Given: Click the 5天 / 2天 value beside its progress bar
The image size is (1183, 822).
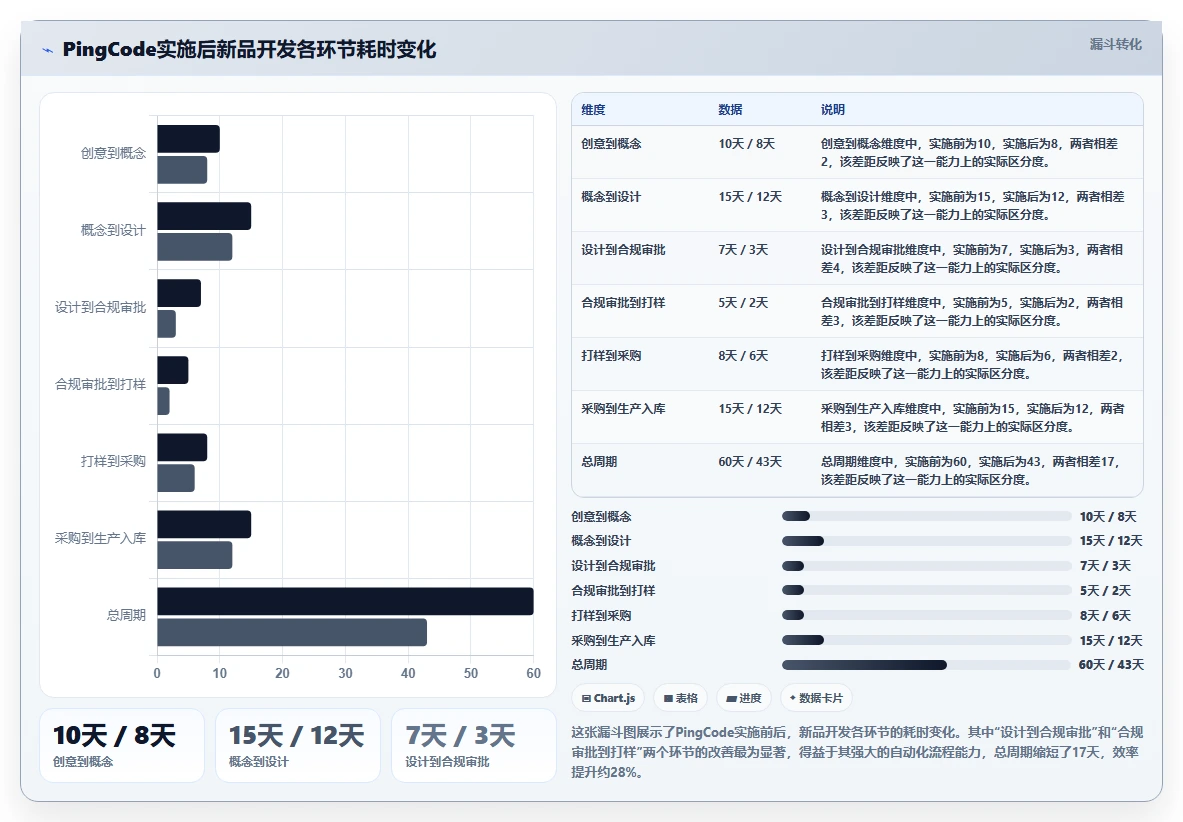Looking at the screenshot, I should 1105,590.
